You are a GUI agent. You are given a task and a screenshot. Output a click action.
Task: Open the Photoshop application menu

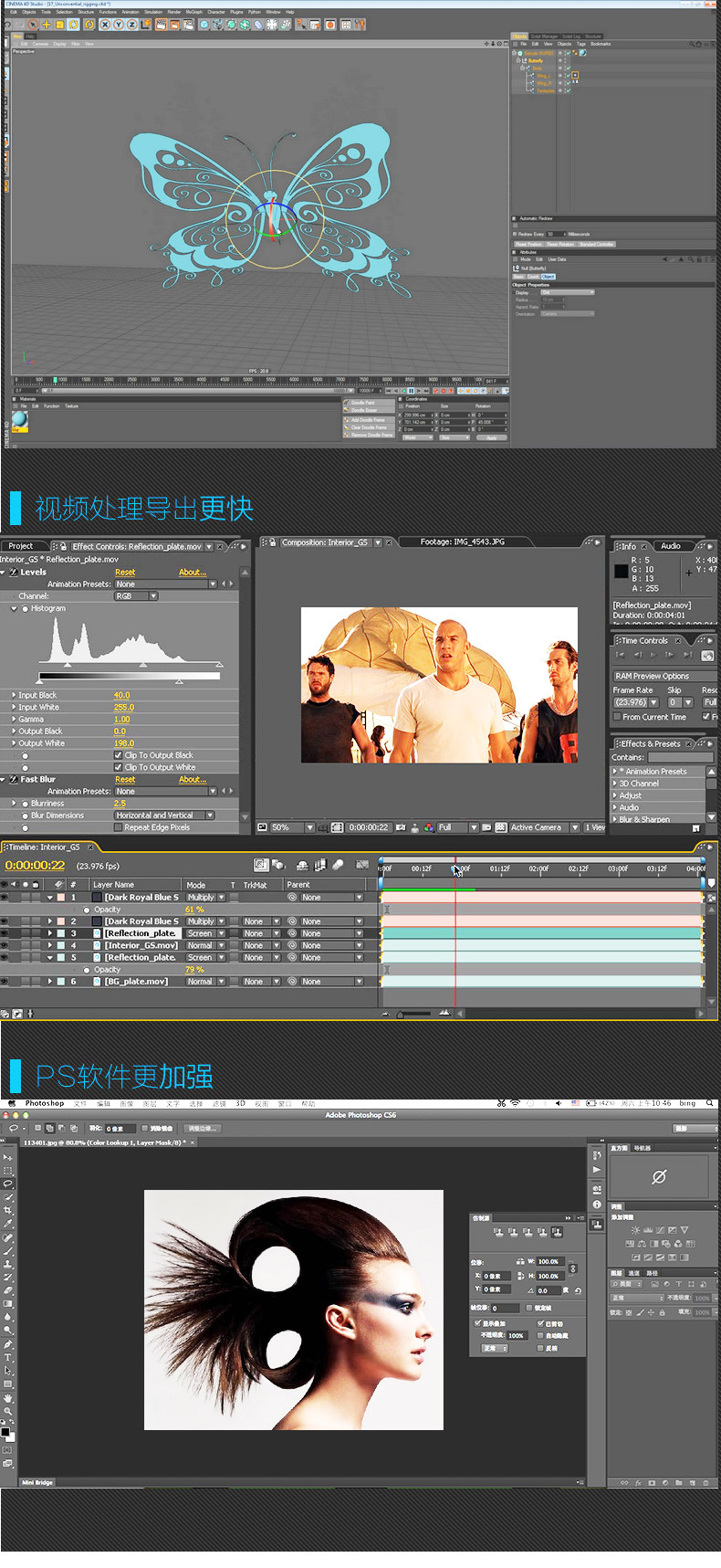coord(45,1103)
